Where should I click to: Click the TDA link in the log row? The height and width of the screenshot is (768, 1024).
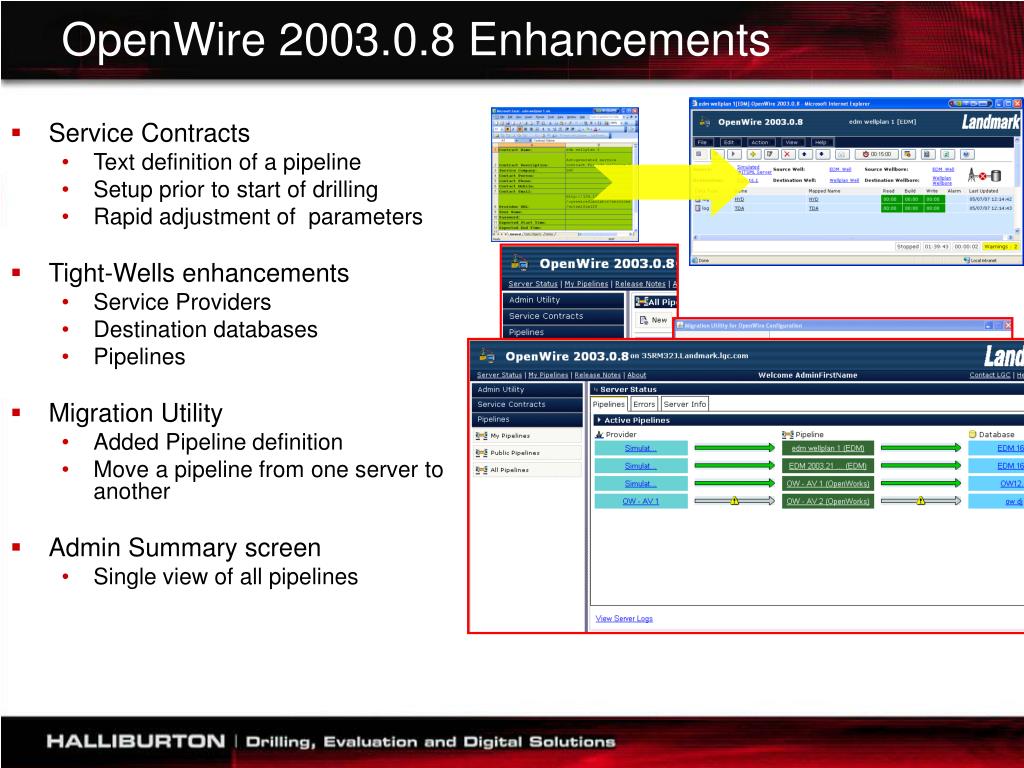(x=739, y=208)
